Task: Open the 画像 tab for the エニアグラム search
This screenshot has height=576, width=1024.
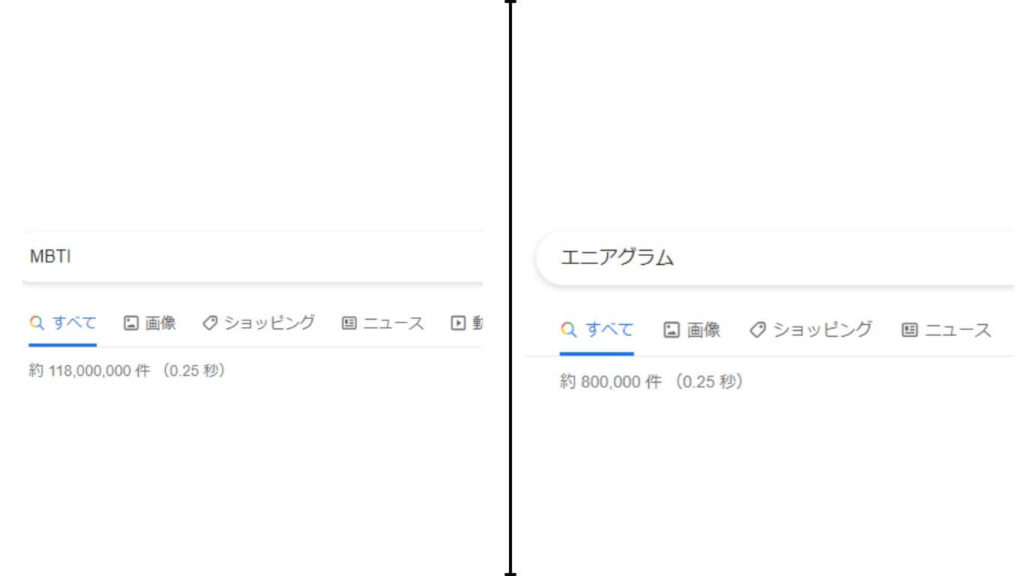Action: pyautogui.click(x=703, y=329)
